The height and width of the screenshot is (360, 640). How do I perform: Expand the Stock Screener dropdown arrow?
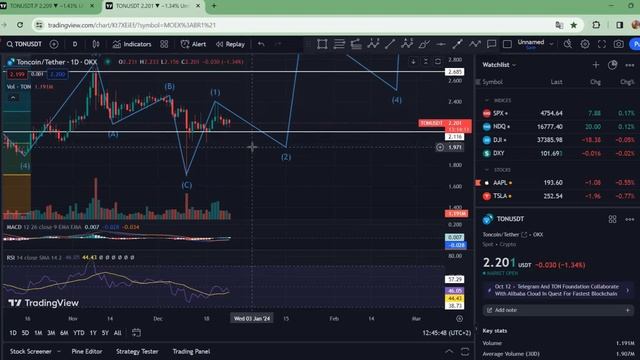pyautogui.click(x=59, y=351)
